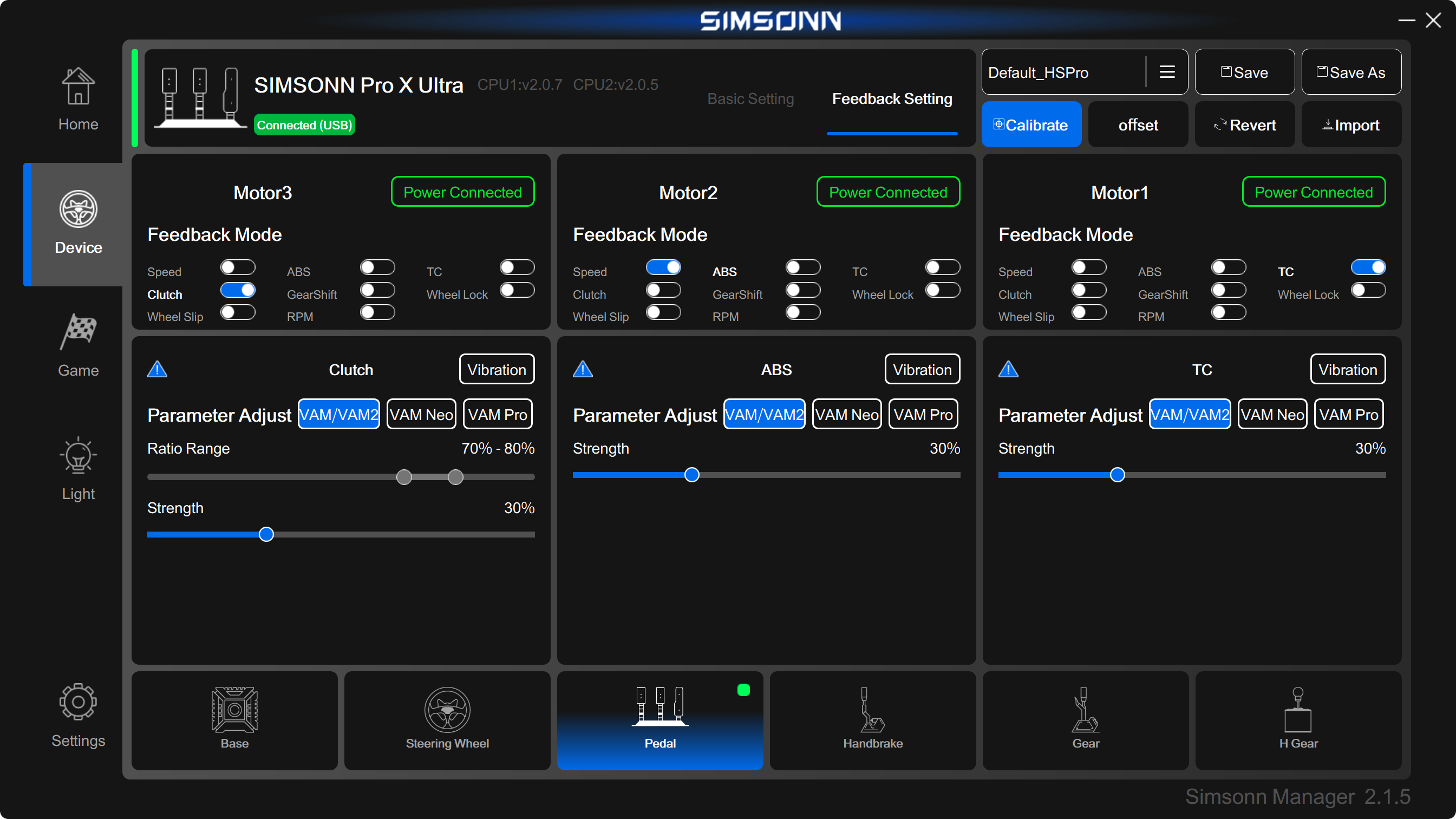Click the Save As button

(1351, 72)
